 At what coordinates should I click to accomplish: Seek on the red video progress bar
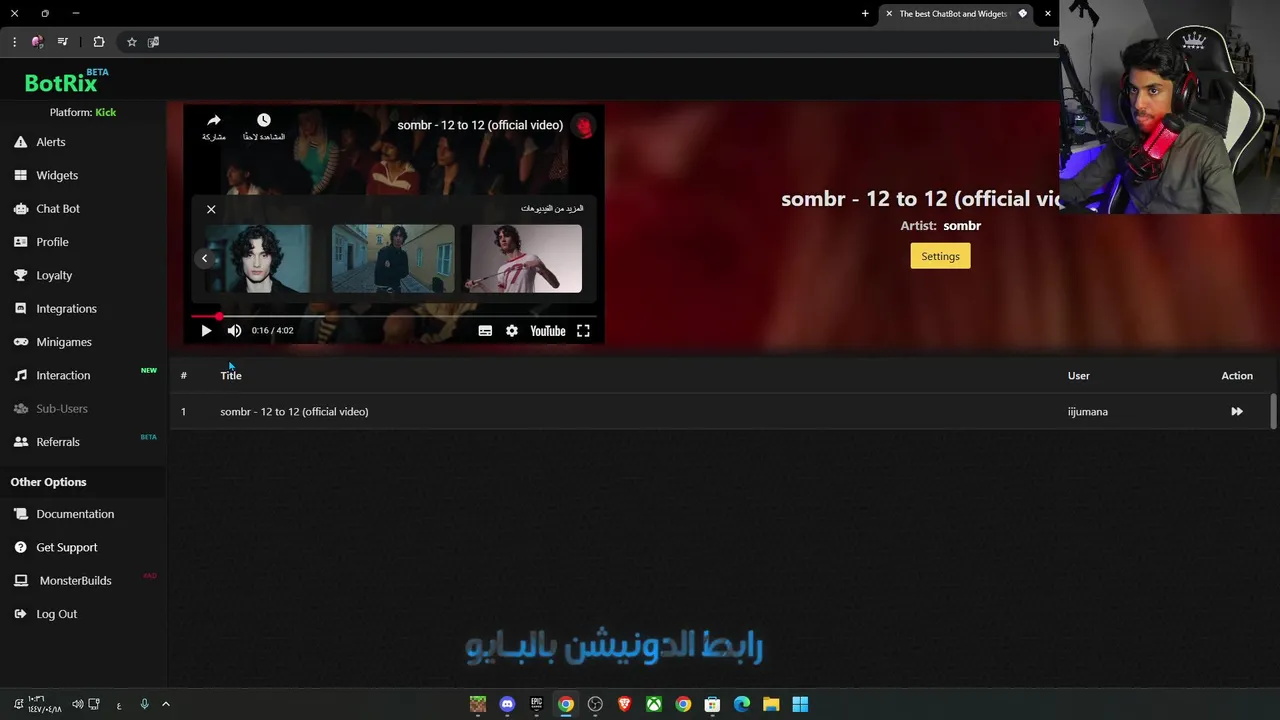tap(394, 316)
